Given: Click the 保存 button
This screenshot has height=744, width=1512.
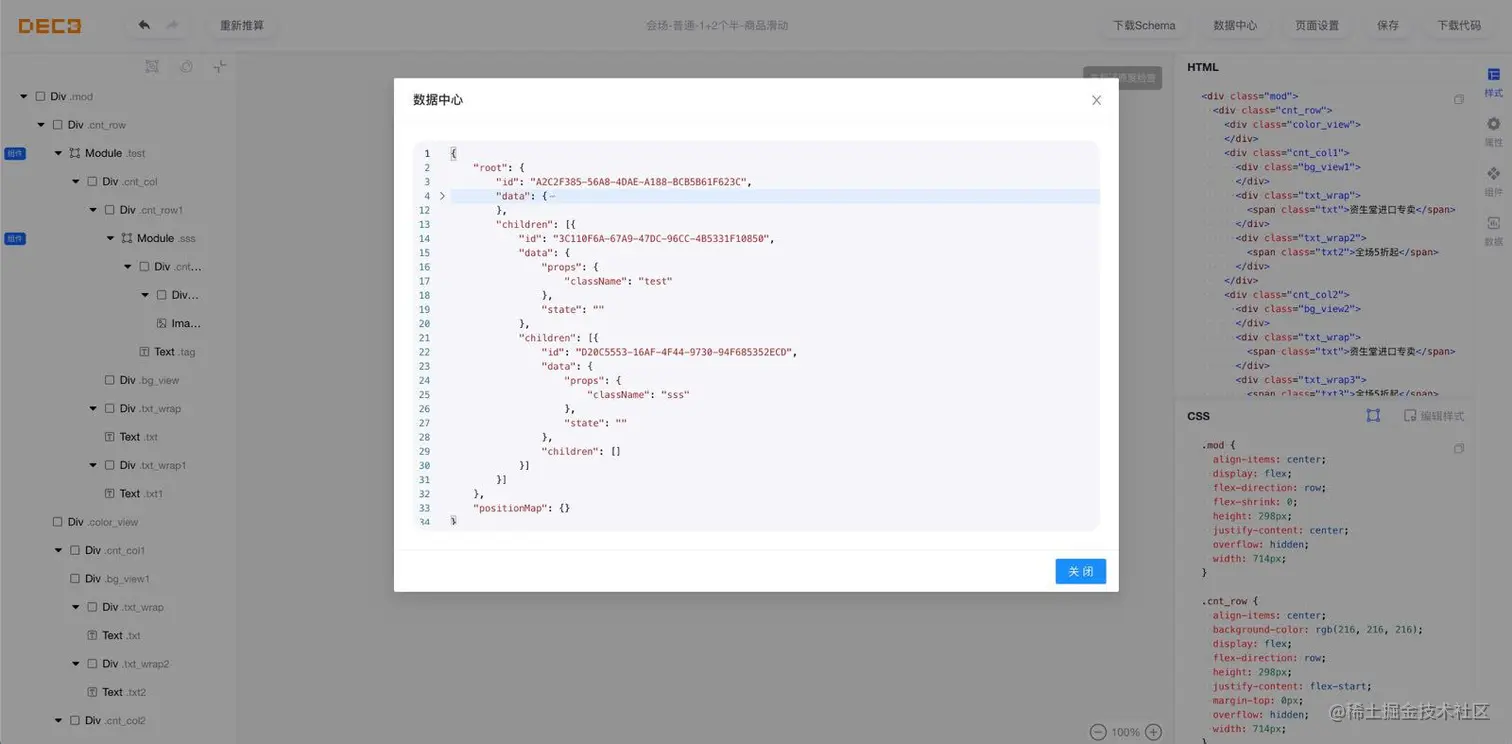Looking at the screenshot, I should point(1388,26).
